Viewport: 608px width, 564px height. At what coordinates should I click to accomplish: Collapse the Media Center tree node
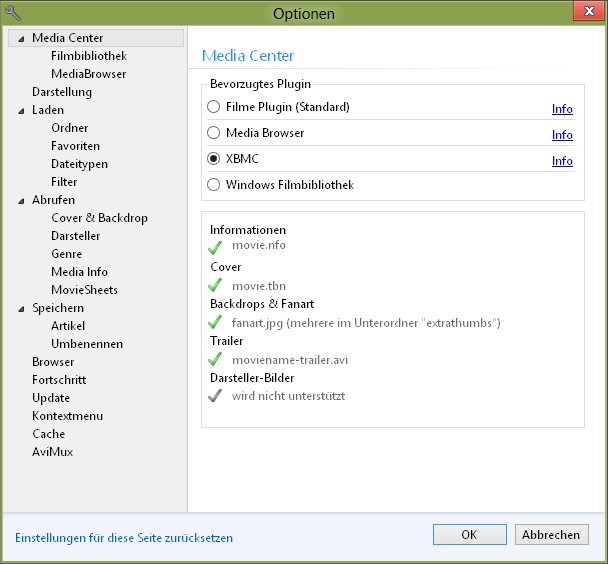click(21, 39)
